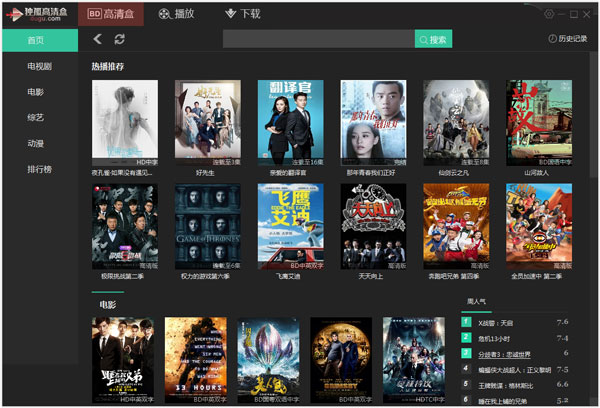Open 全员加速中 第二季 poster
Viewport: 600px width, 408px height.
(539, 227)
